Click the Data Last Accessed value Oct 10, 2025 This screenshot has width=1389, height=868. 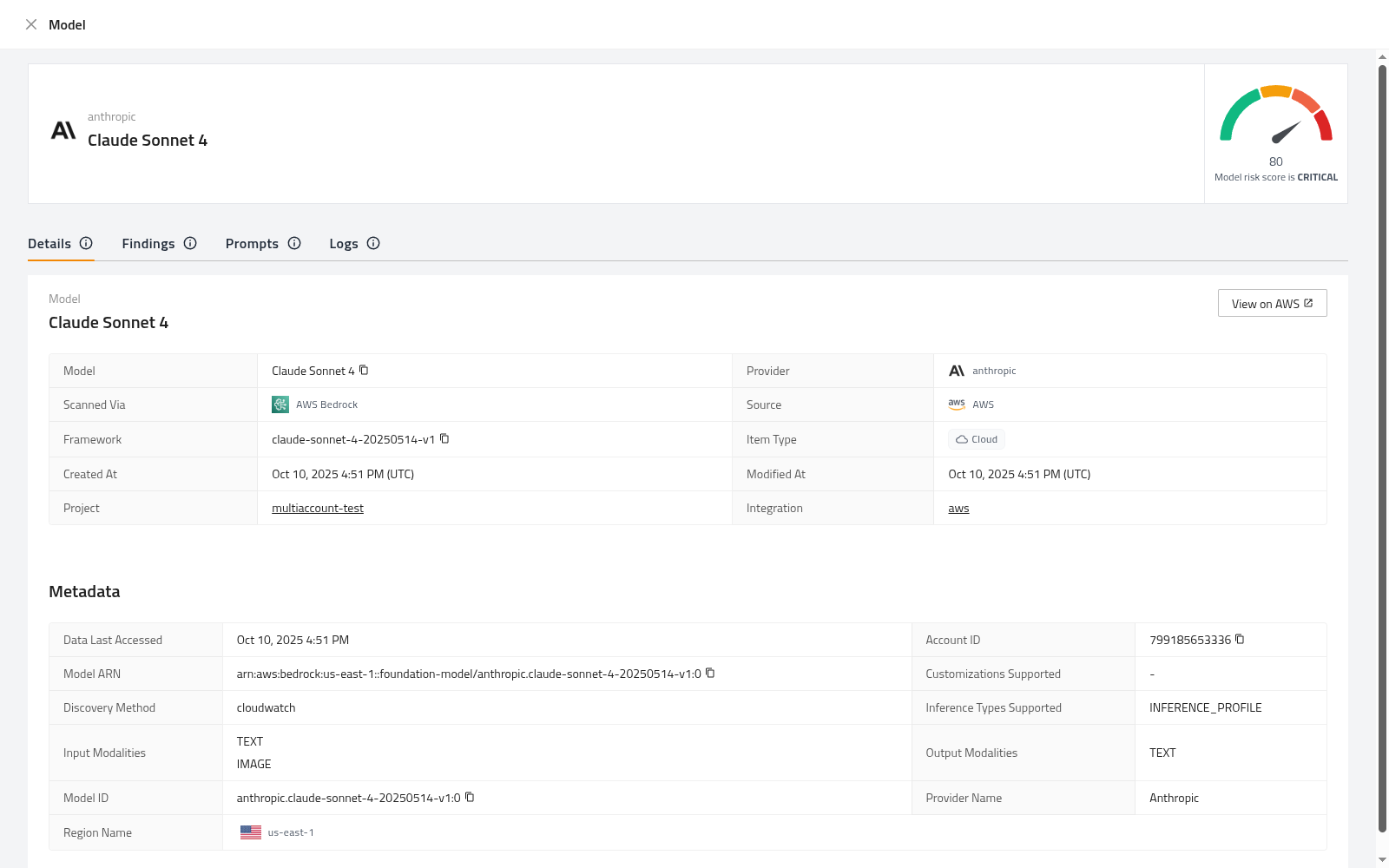pos(293,640)
